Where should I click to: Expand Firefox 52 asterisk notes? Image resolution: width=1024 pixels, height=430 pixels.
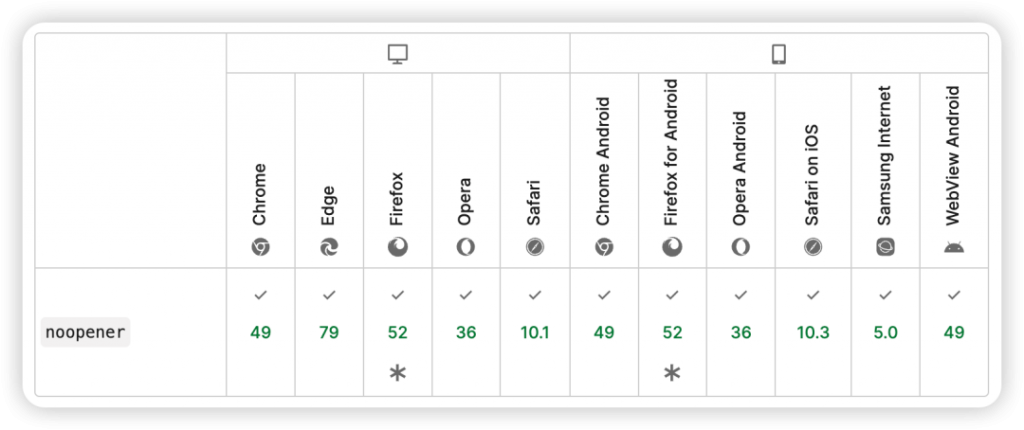point(398,373)
